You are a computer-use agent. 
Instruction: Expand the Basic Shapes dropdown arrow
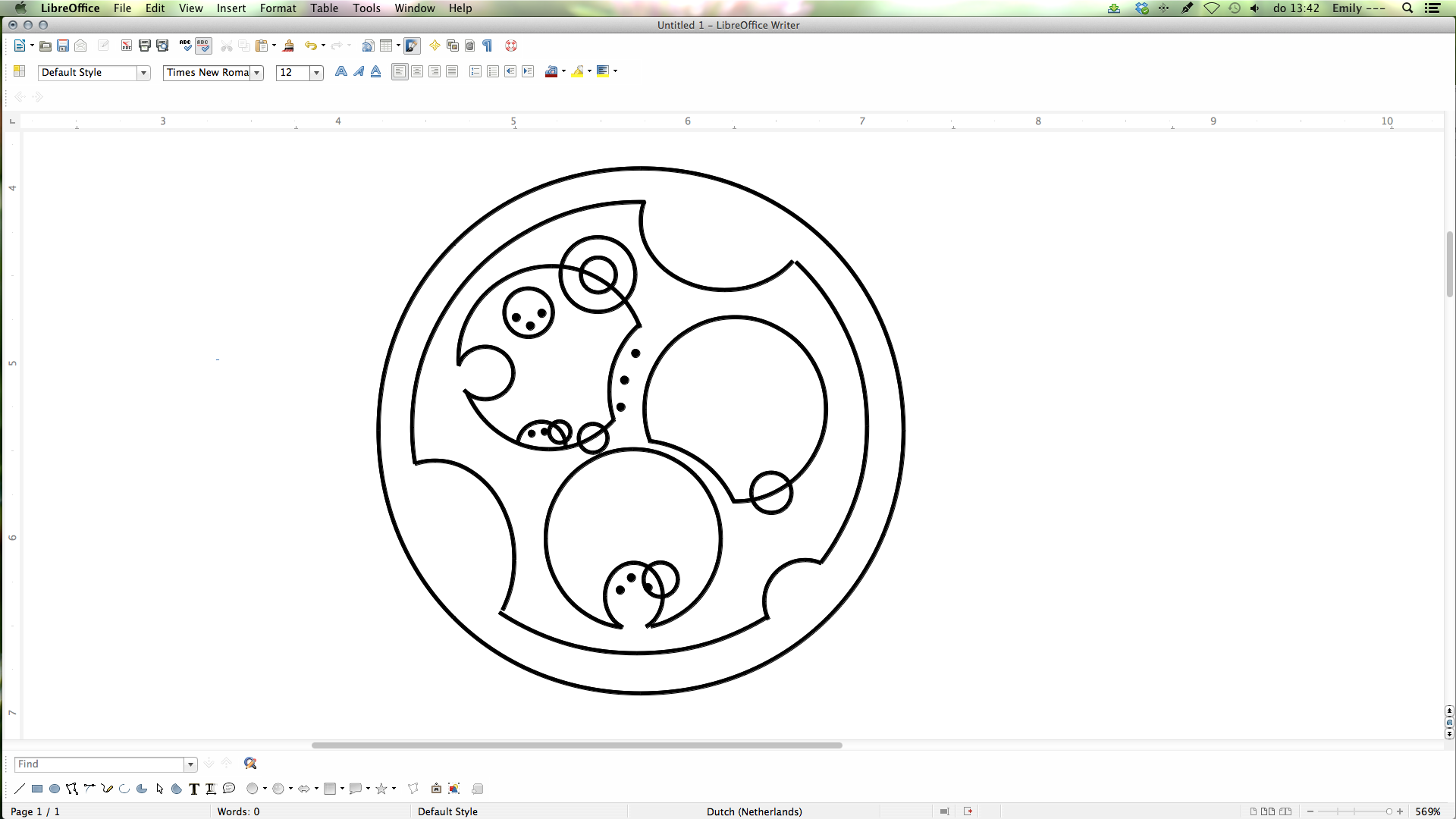[265, 789]
